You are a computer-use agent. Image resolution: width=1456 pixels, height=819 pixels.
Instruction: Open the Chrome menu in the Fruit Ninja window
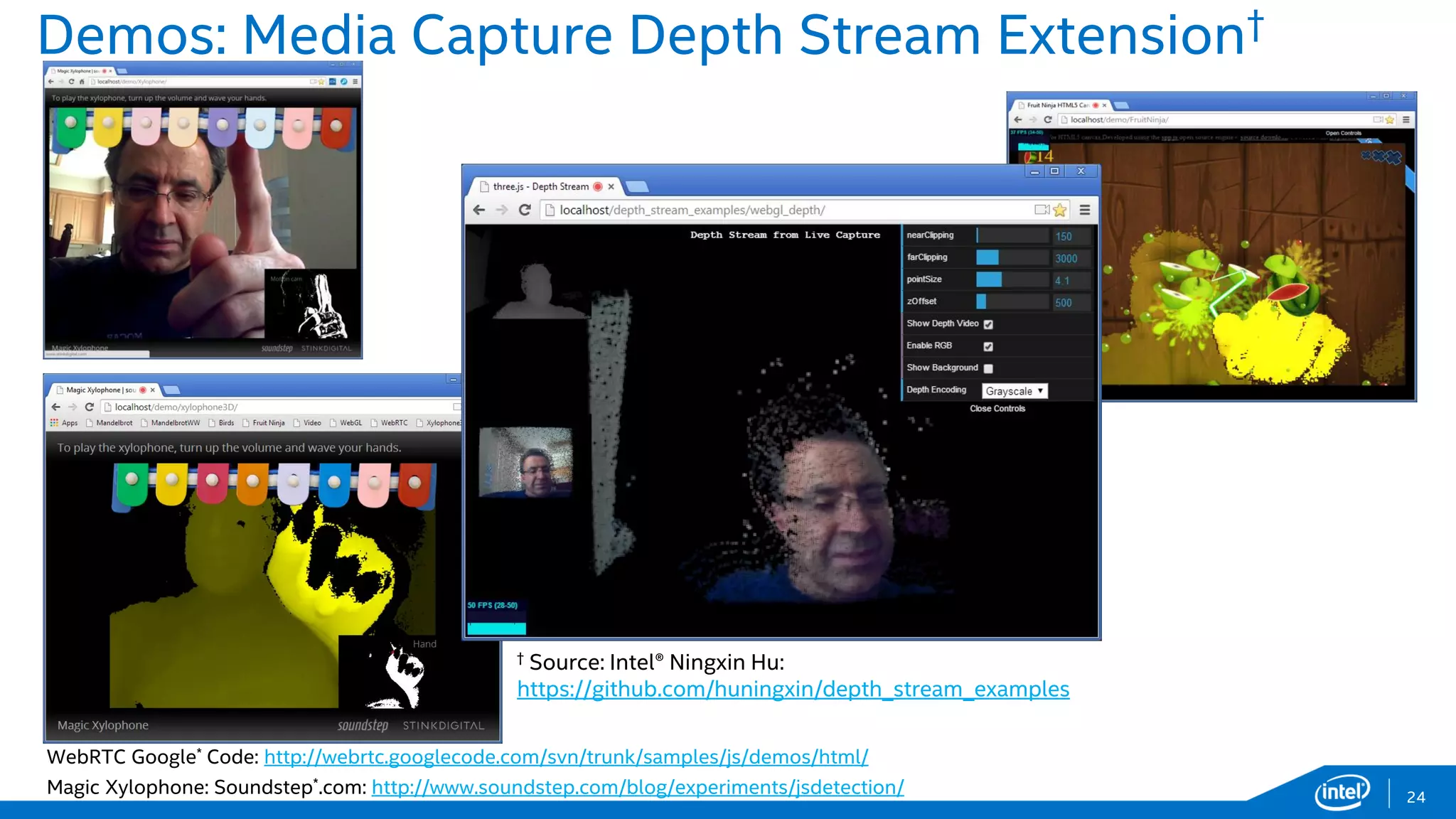click(1406, 119)
